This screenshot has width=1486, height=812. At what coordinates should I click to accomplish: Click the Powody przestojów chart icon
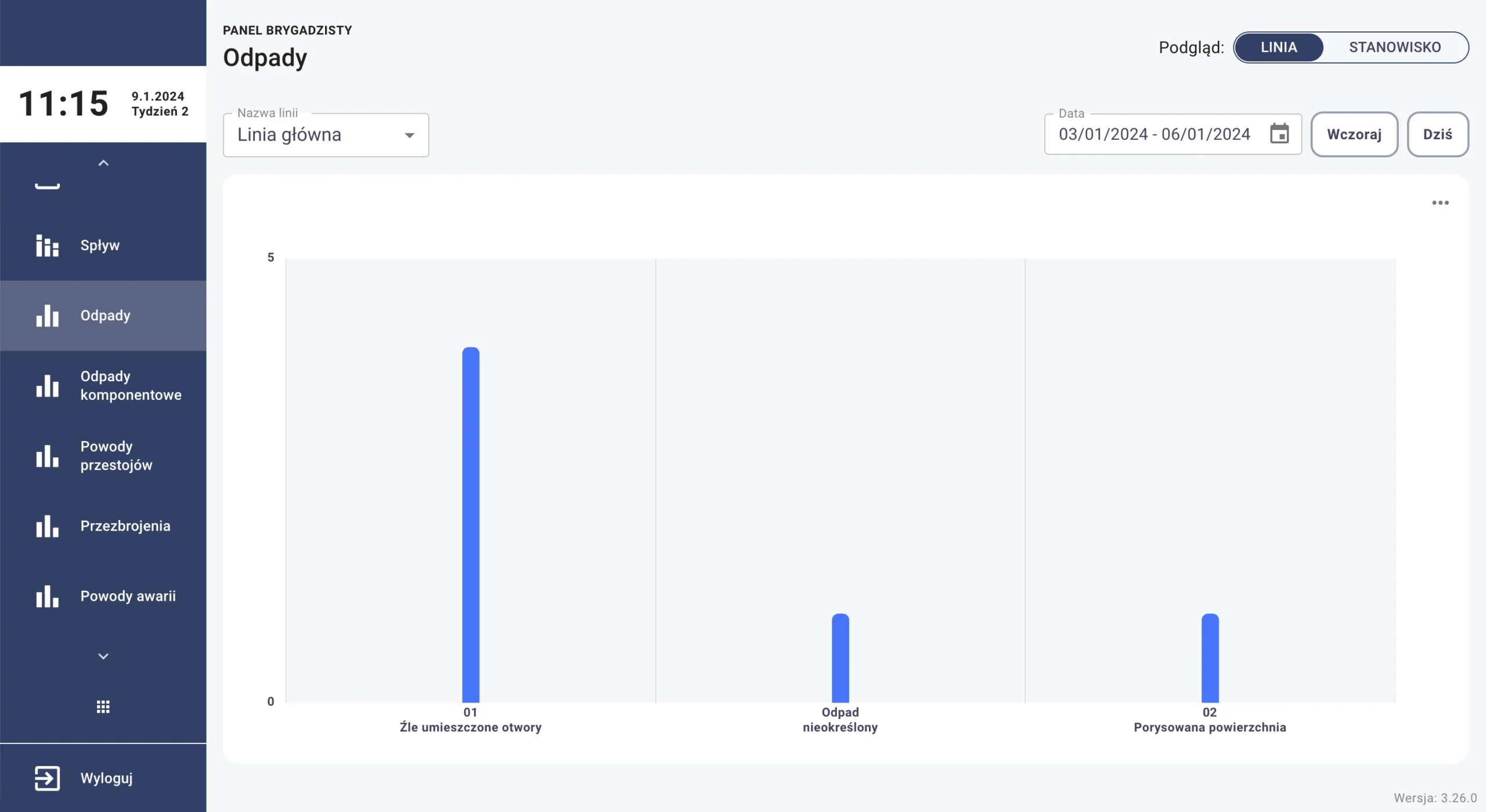47,456
